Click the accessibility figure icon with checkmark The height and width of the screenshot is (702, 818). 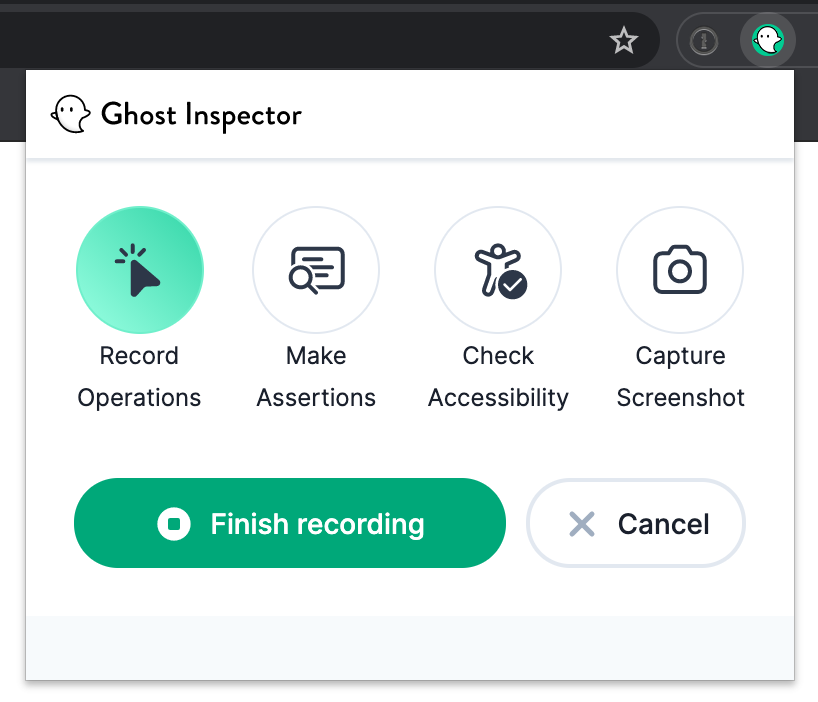pos(498,270)
